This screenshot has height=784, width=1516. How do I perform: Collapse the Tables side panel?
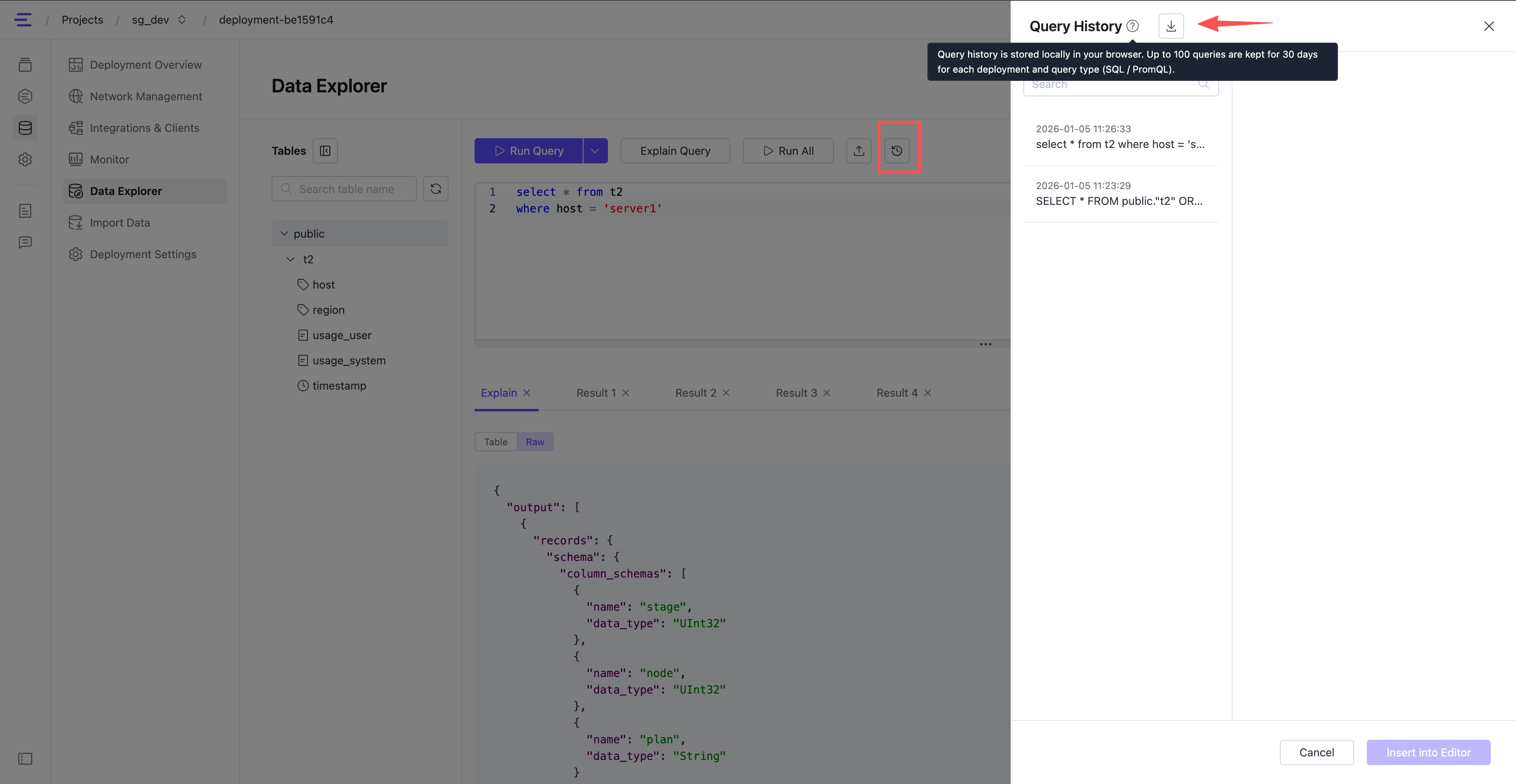(x=324, y=151)
